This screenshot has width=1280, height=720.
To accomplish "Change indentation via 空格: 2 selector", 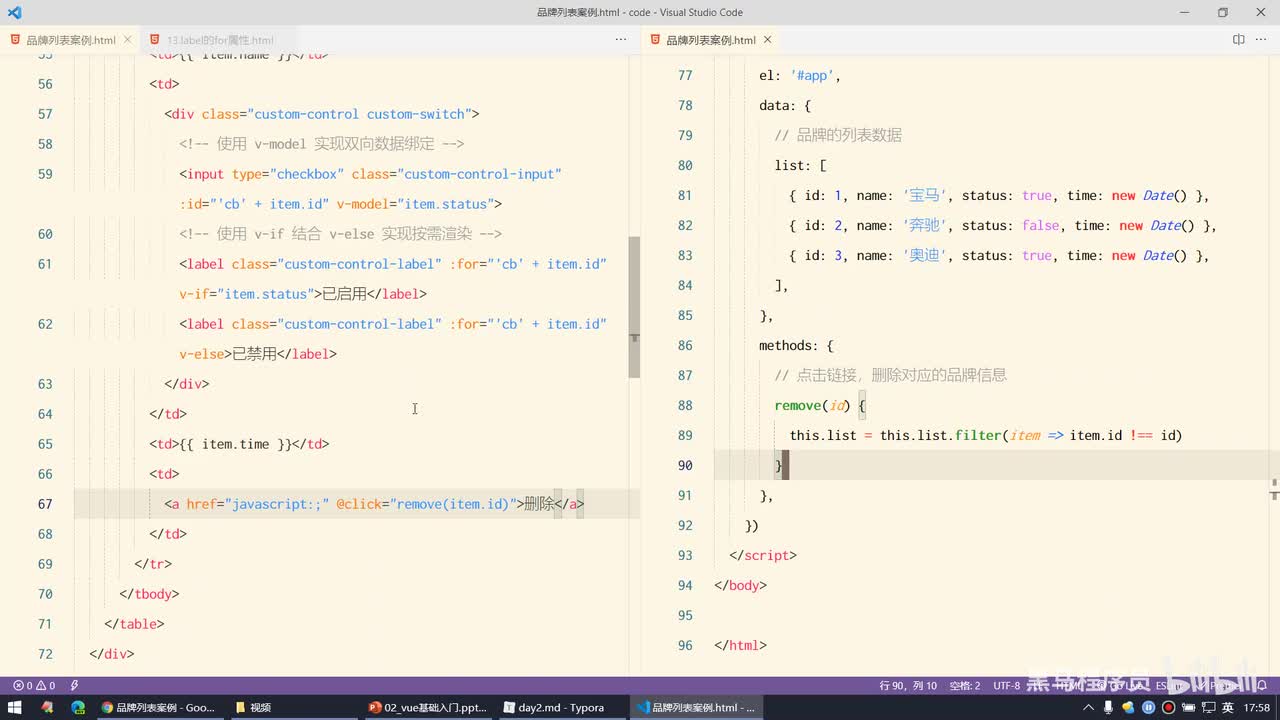I will coord(964,686).
